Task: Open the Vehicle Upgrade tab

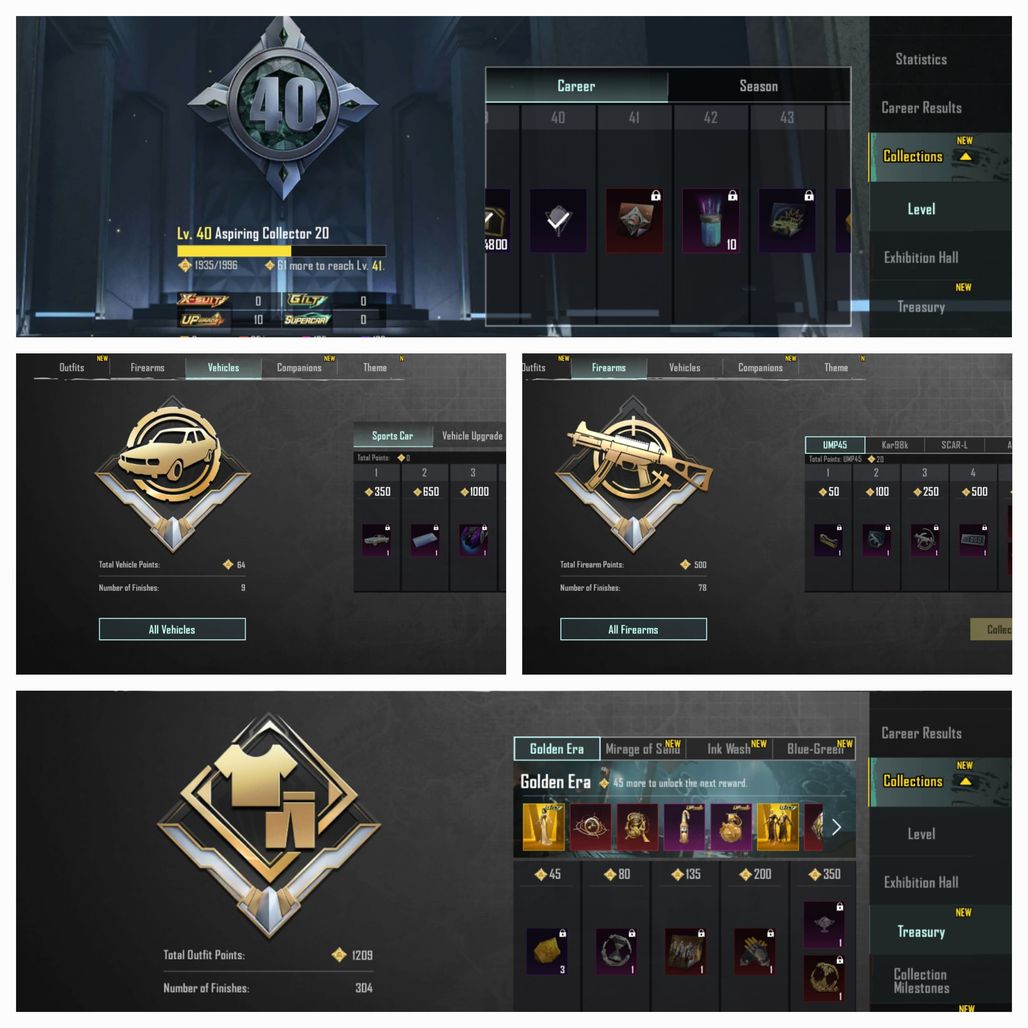Action: point(472,436)
